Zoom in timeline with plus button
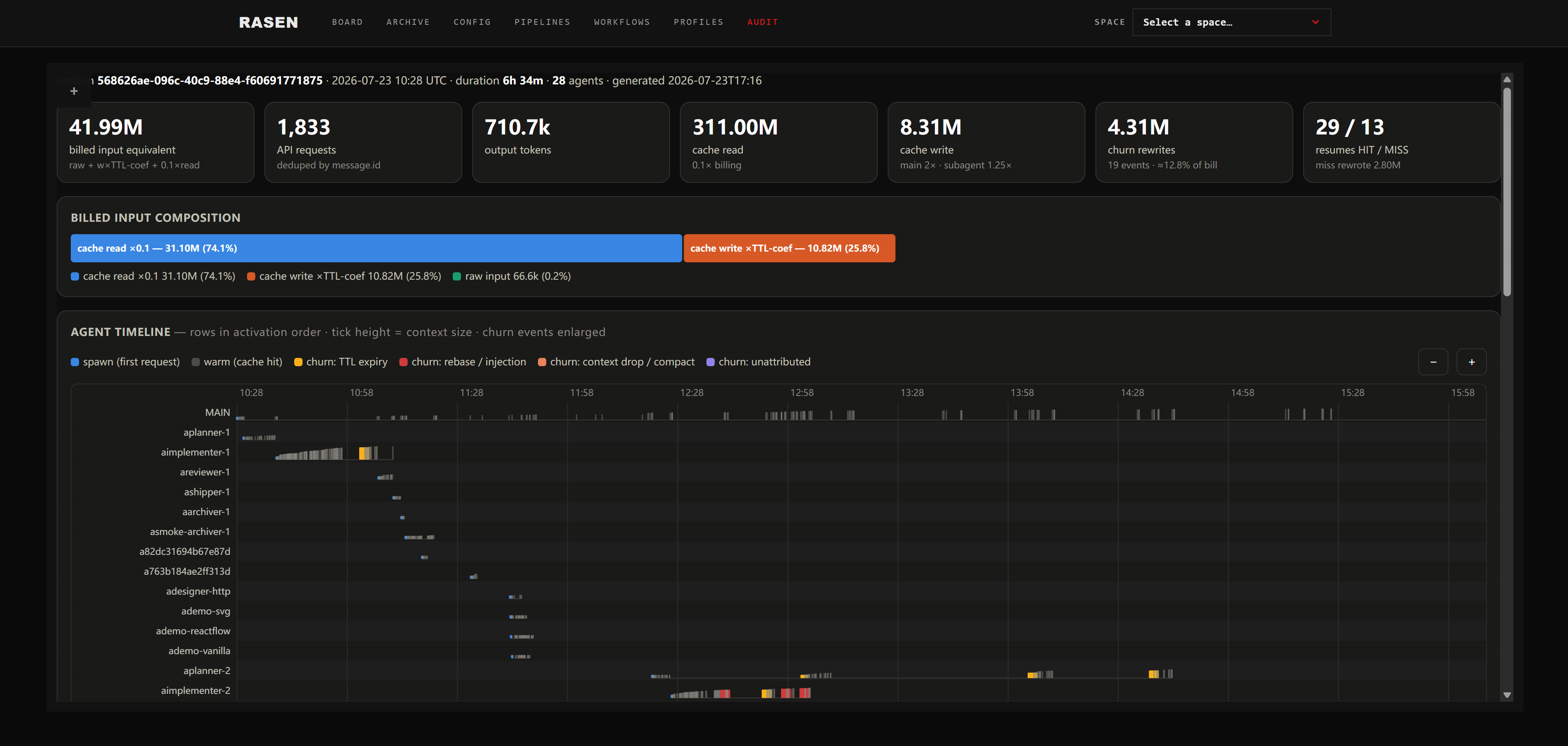This screenshot has height=746, width=1568. pyautogui.click(x=1471, y=362)
